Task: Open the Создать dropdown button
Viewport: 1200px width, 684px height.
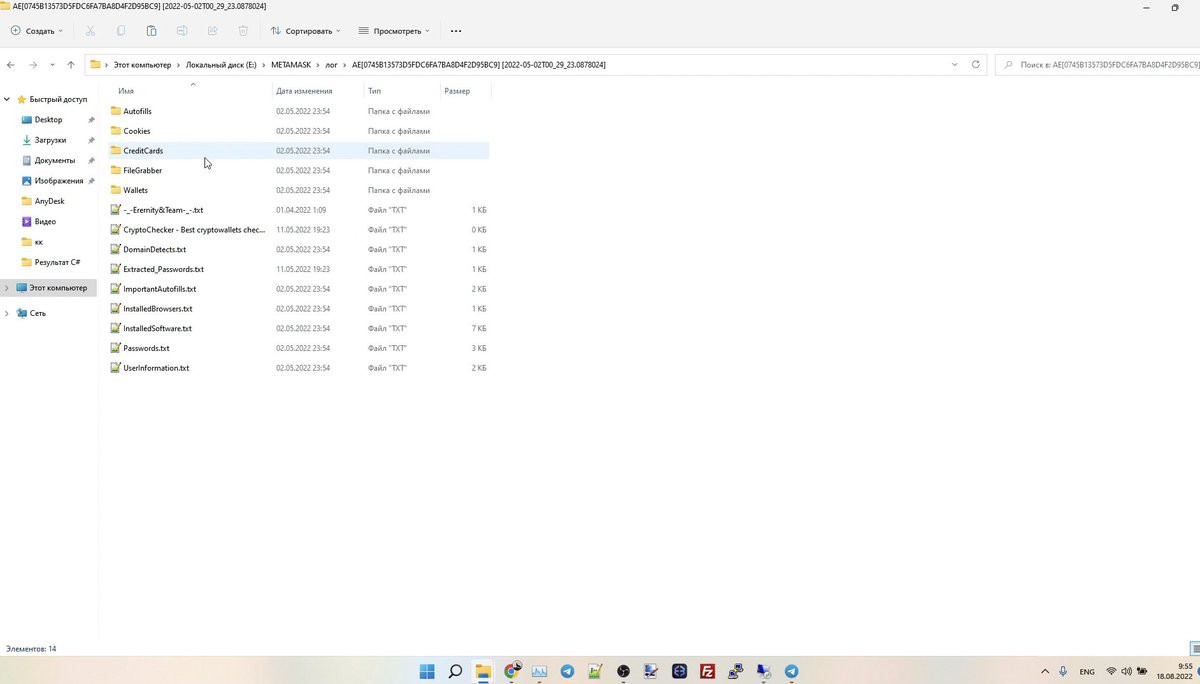Action: coord(37,31)
